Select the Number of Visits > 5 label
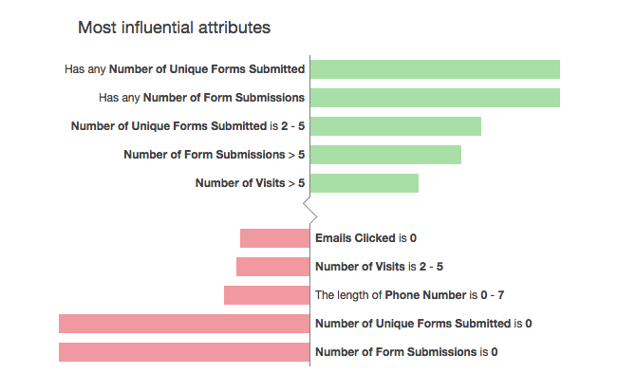The image size is (618, 374). point(250,183)
